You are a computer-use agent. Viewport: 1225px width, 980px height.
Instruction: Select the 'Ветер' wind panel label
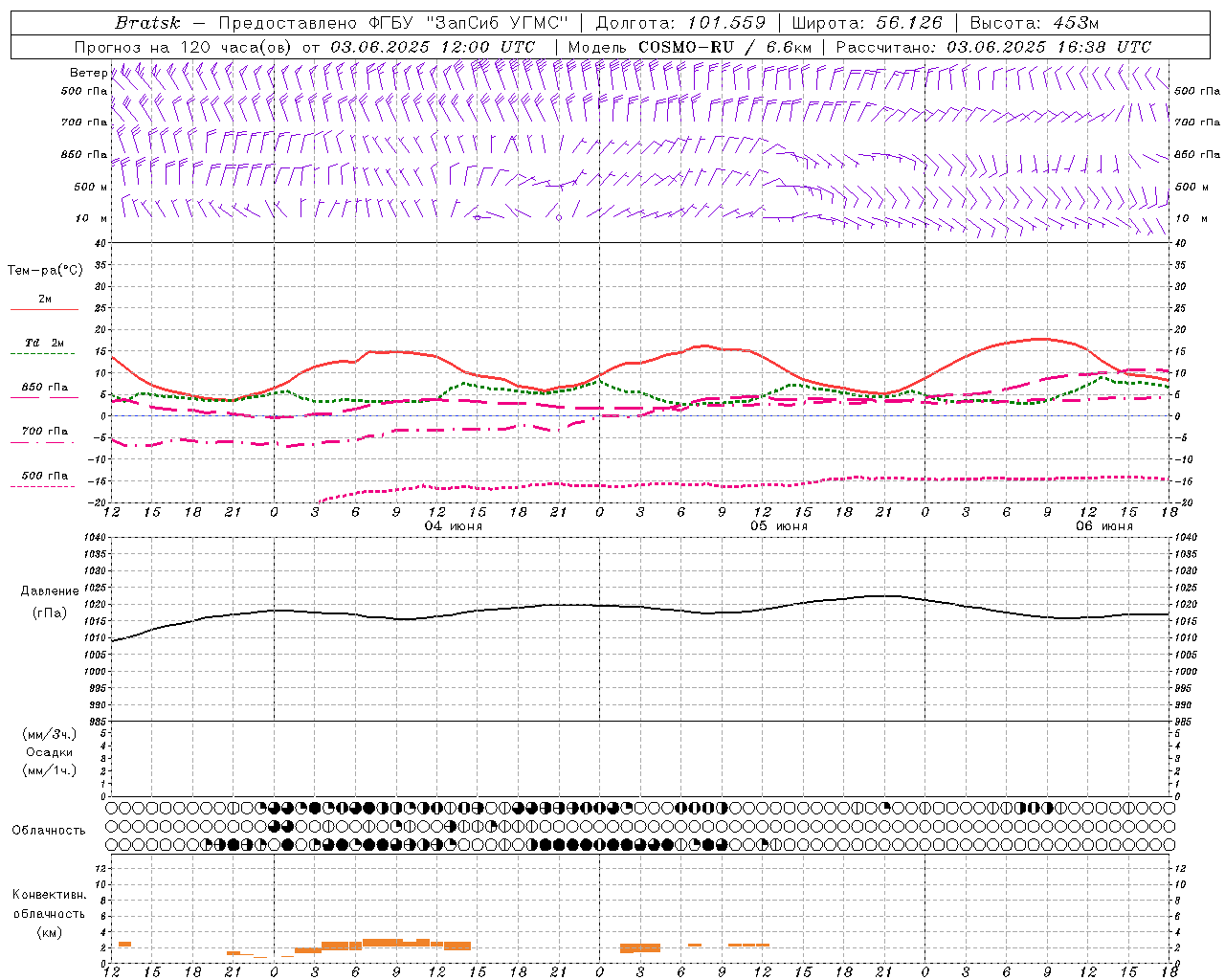coord(88,73)
